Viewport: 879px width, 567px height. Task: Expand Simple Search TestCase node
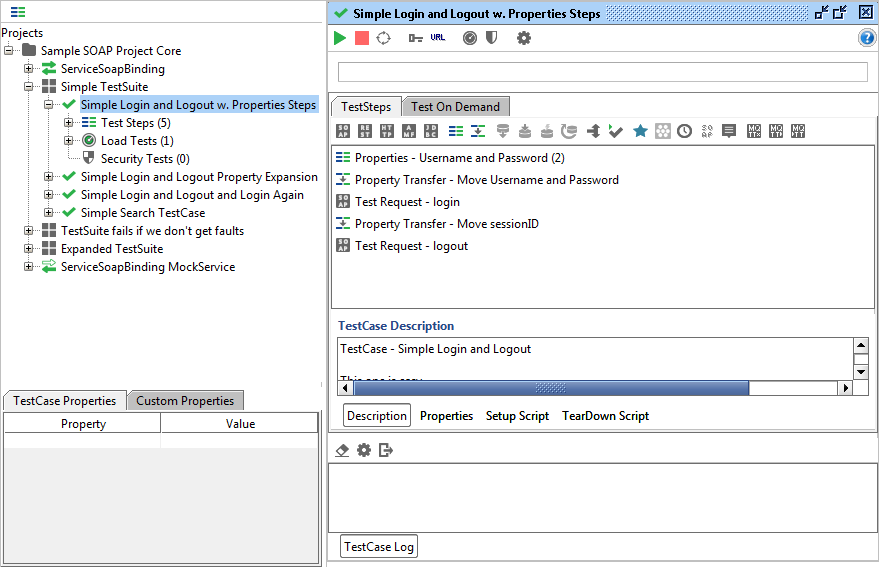tap(49, 213)
